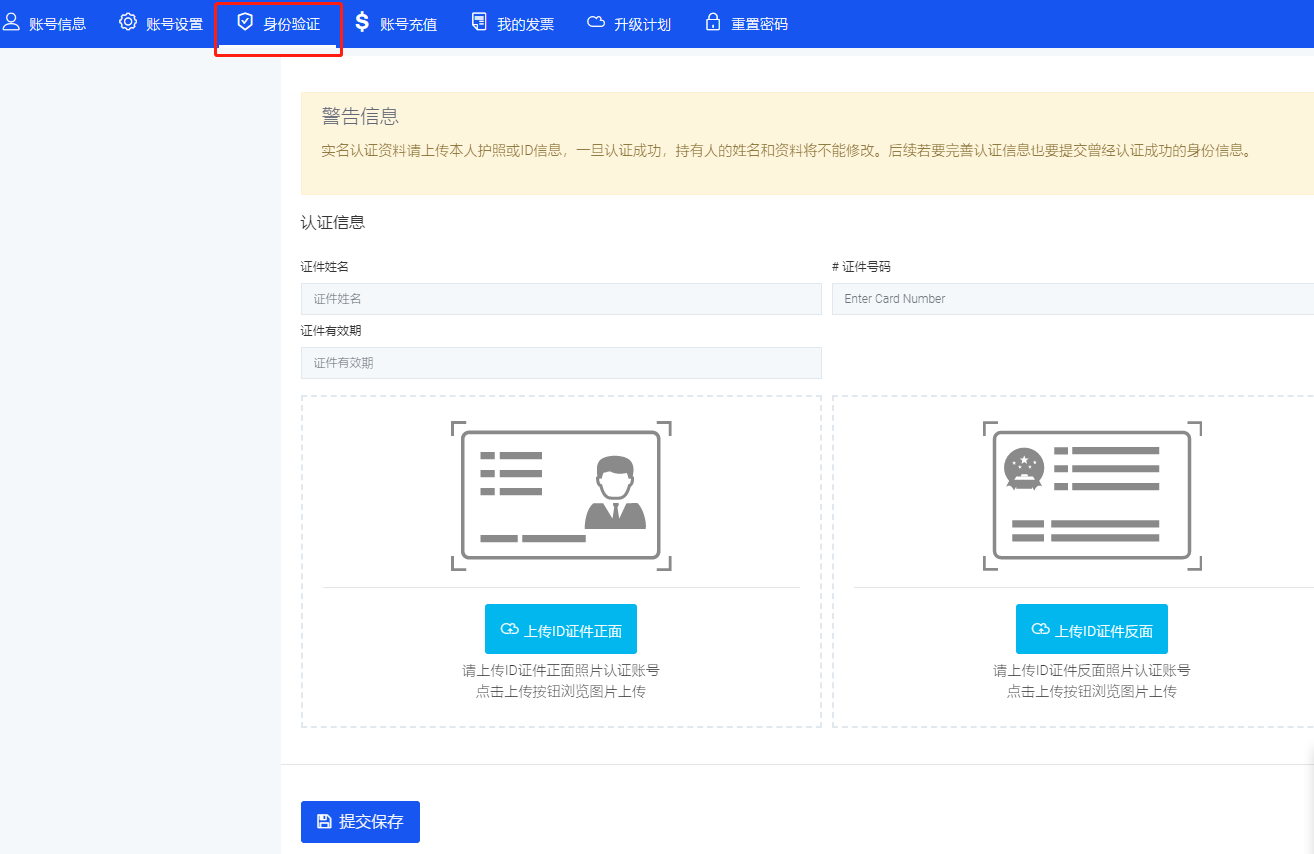This screenshot has height=854, width=1314.
Task: Click the shield icon beside 身份验证
Action: pos(245,22)
